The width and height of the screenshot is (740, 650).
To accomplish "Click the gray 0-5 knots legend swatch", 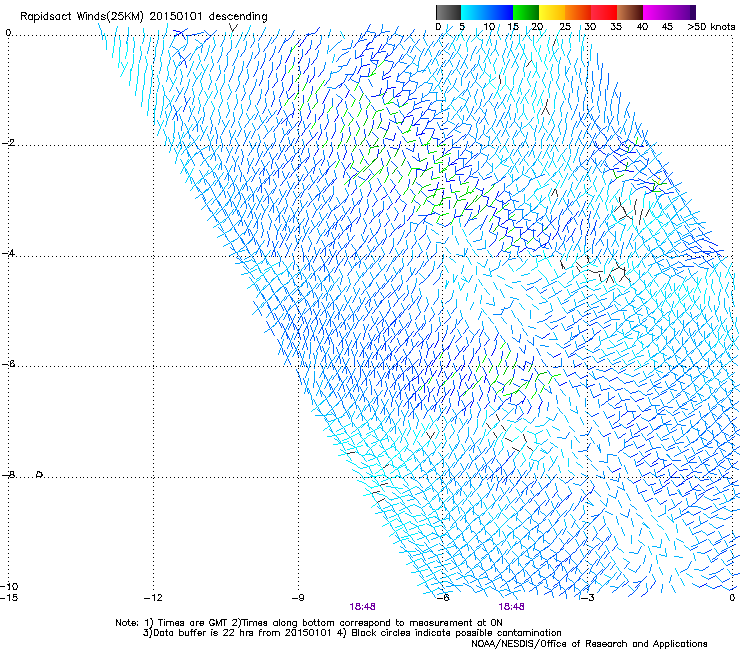I will point(449,12).
